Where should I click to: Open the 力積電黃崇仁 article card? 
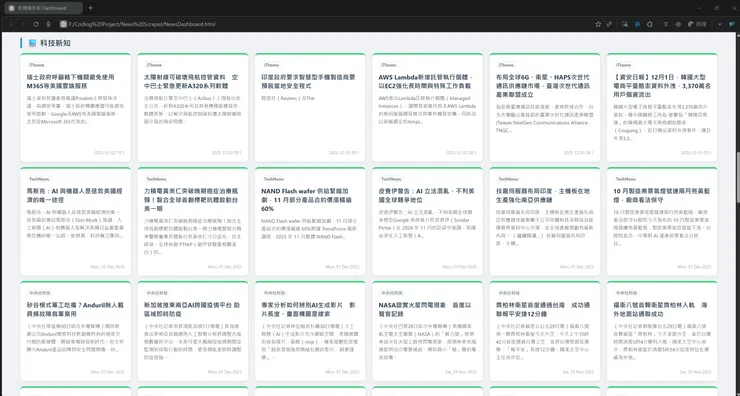tap(193, 221)
